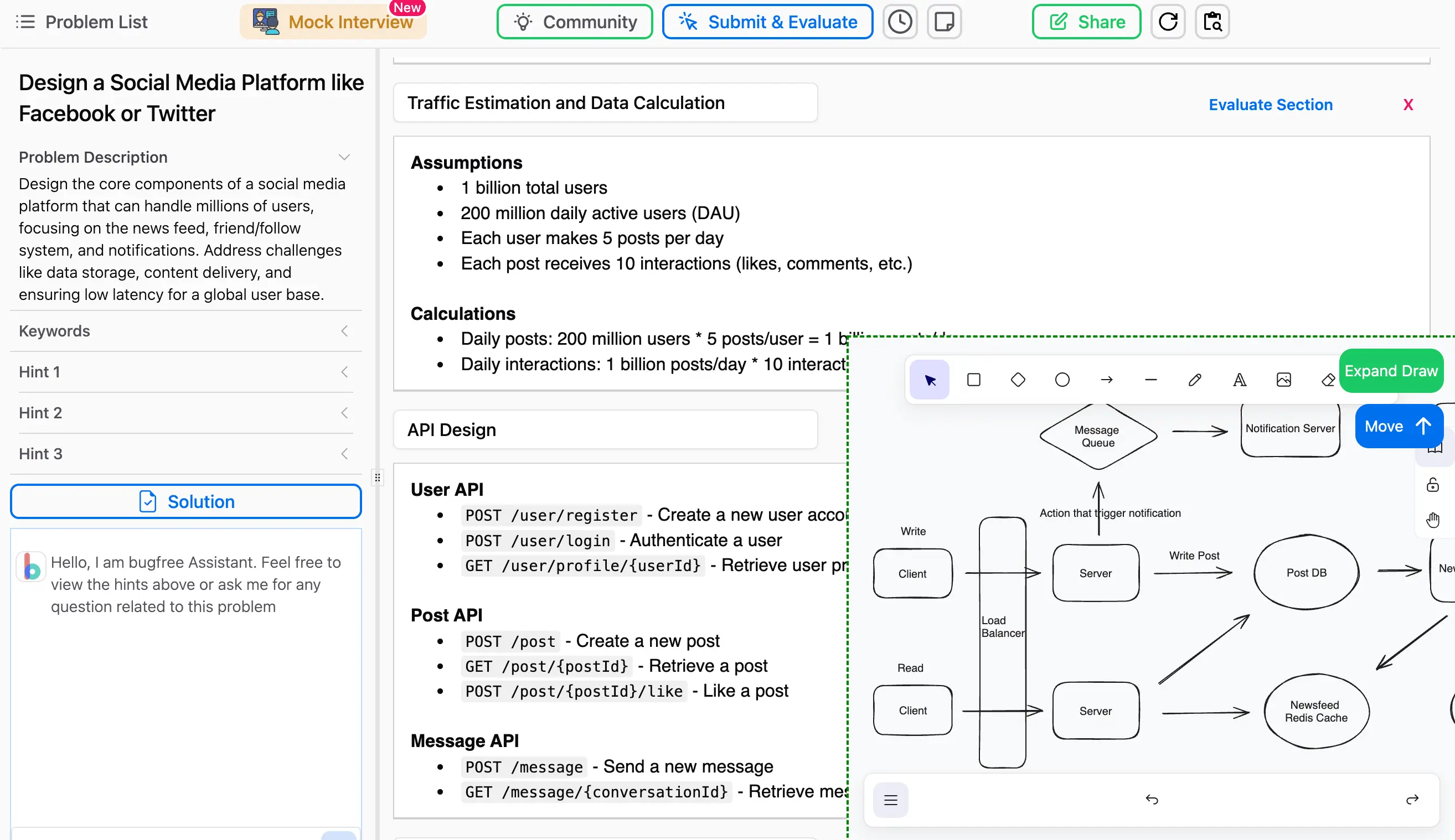Expand the Hint 1 section

[x=344, y=371]
